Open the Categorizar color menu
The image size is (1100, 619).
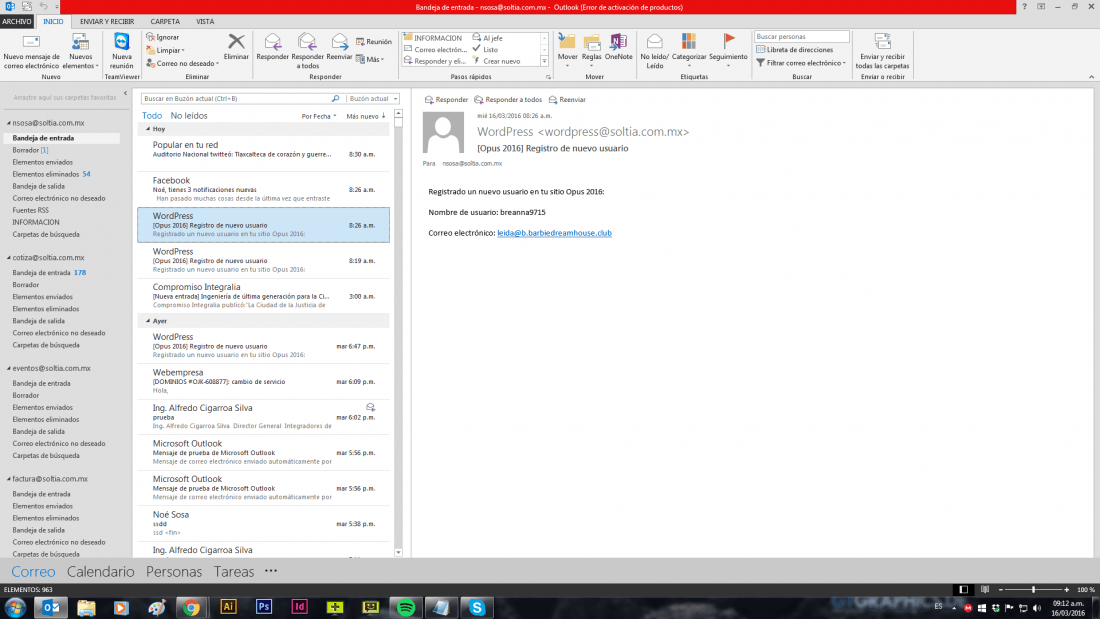[x=689, y=51]
